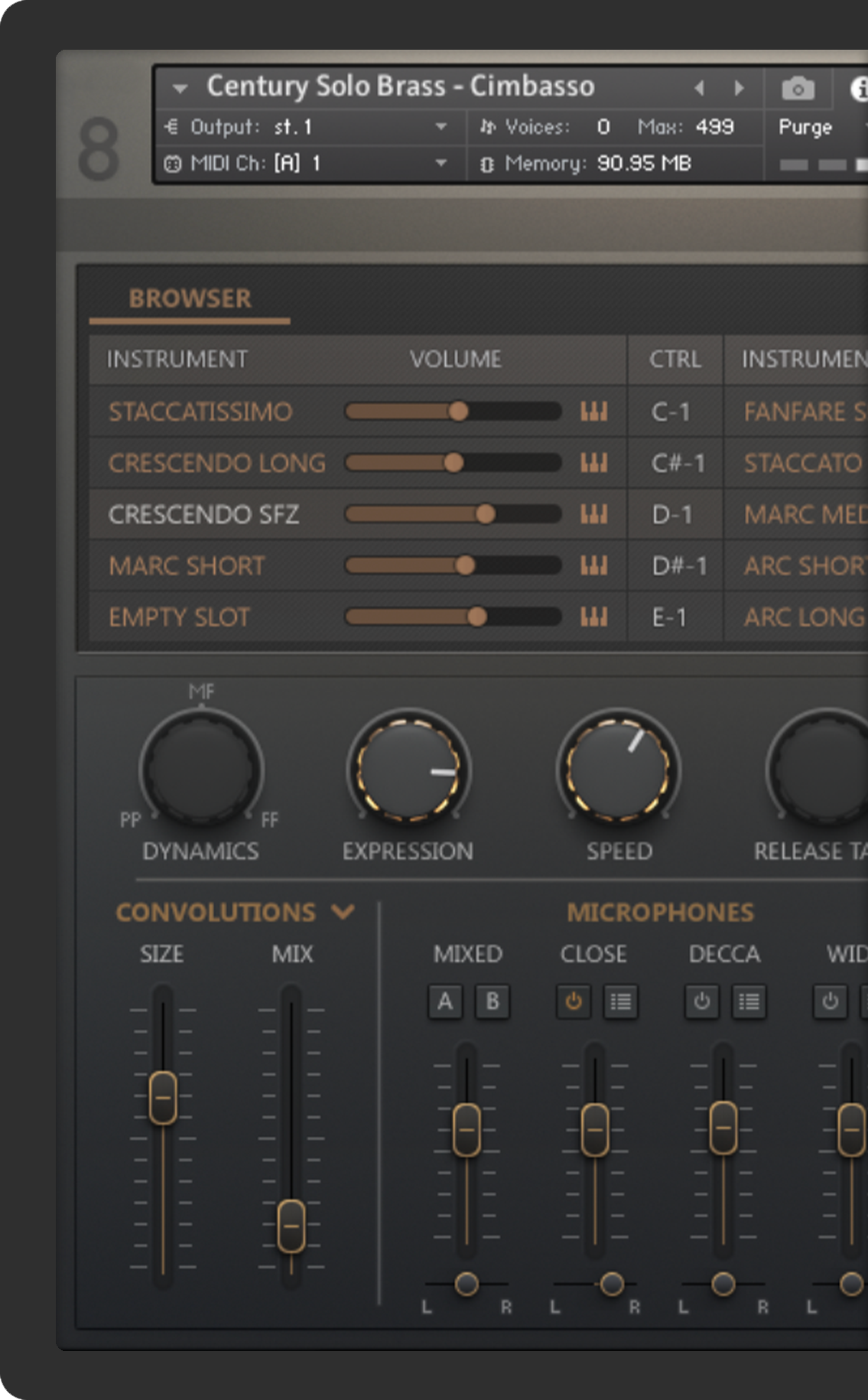Image resolution: width=868 pixels, height=1400 pixels.
Task: Toggle the CLOSE microphone power button
Action: tap(574, 1001)
